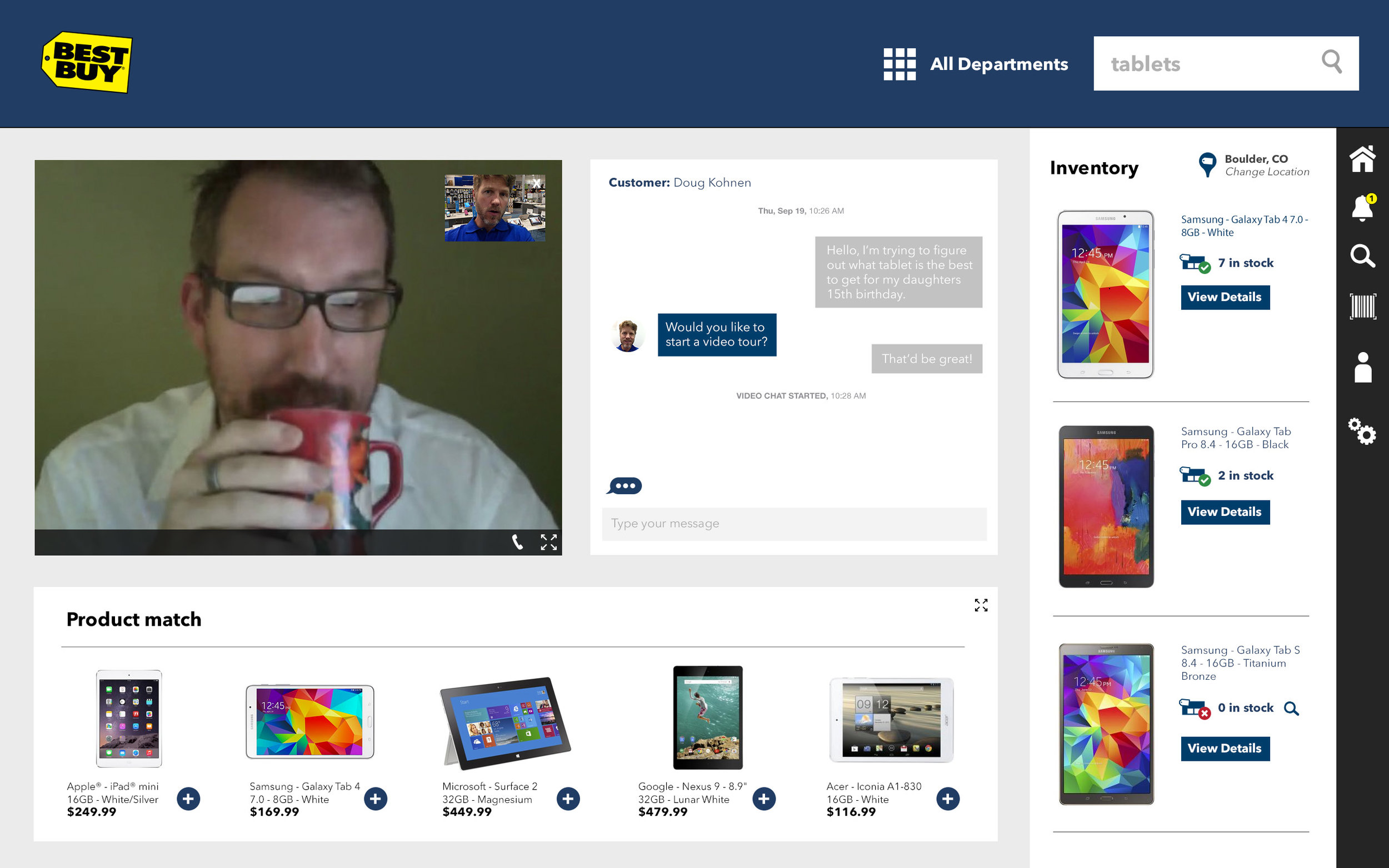This screenshot has width=1389, height=868.
Task: Click the typing indicator chat bubble
Action: point(624,486)
